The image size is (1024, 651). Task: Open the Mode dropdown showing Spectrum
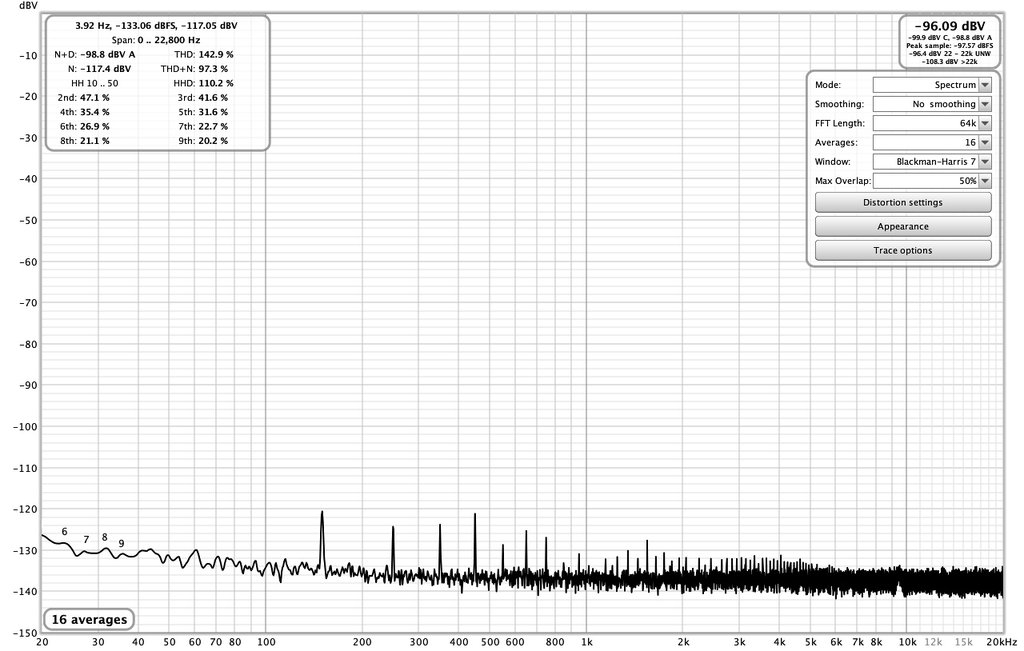[x=932, y=85]
